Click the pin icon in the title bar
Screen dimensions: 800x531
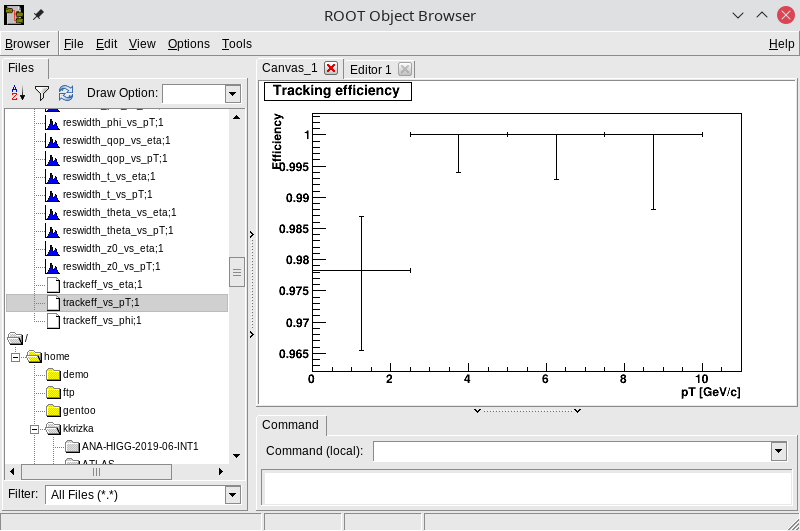pos(39,15)
